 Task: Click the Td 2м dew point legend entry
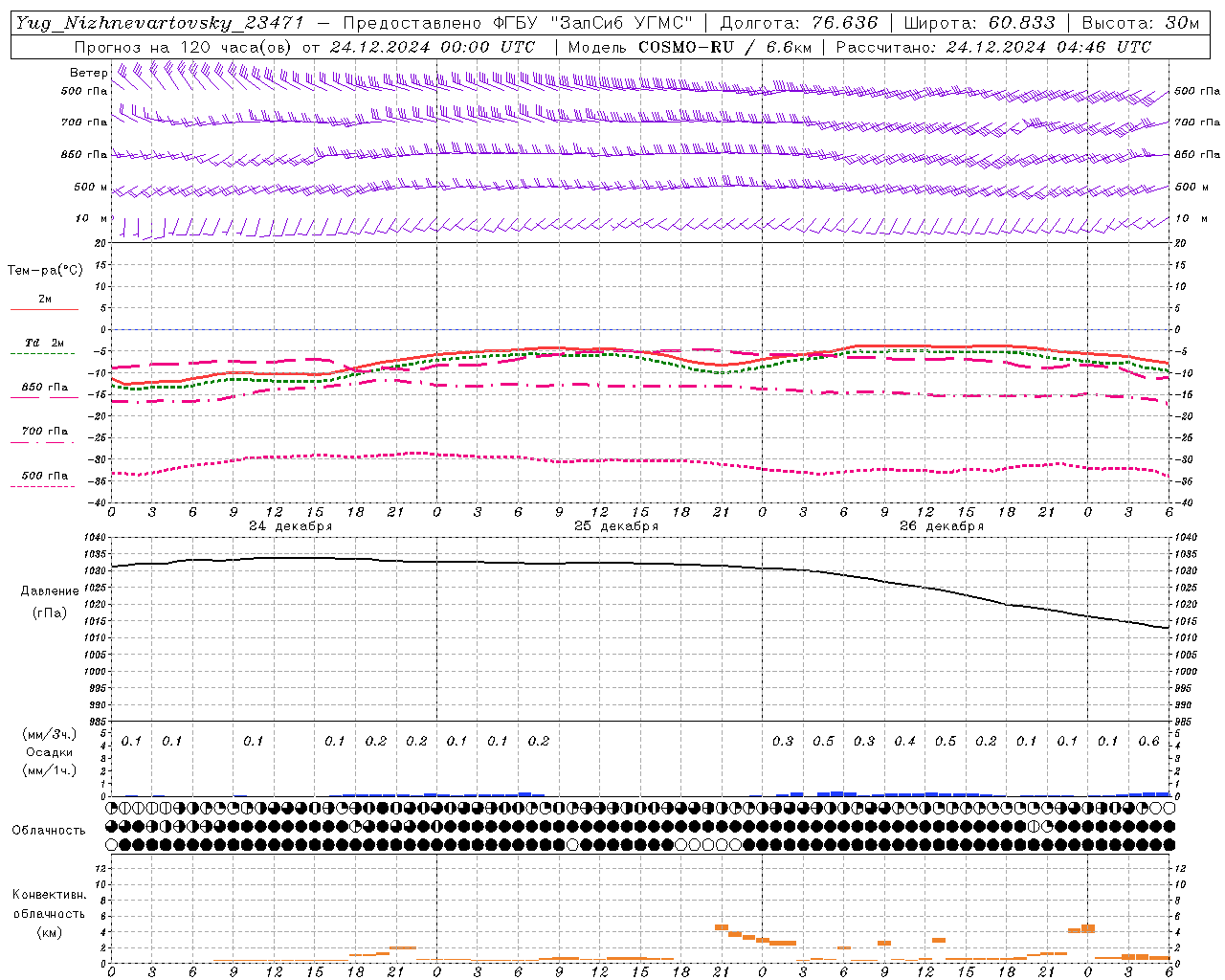tap(45, 343)
